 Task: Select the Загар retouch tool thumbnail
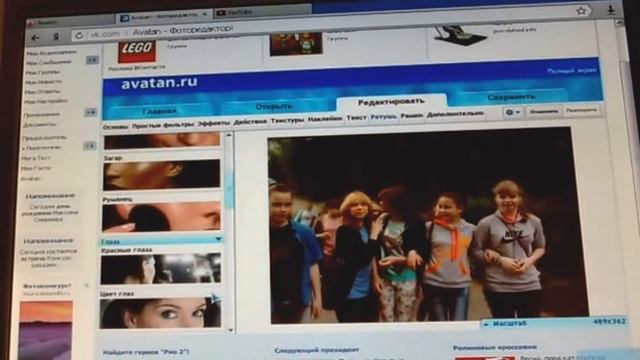coord(161,175)
